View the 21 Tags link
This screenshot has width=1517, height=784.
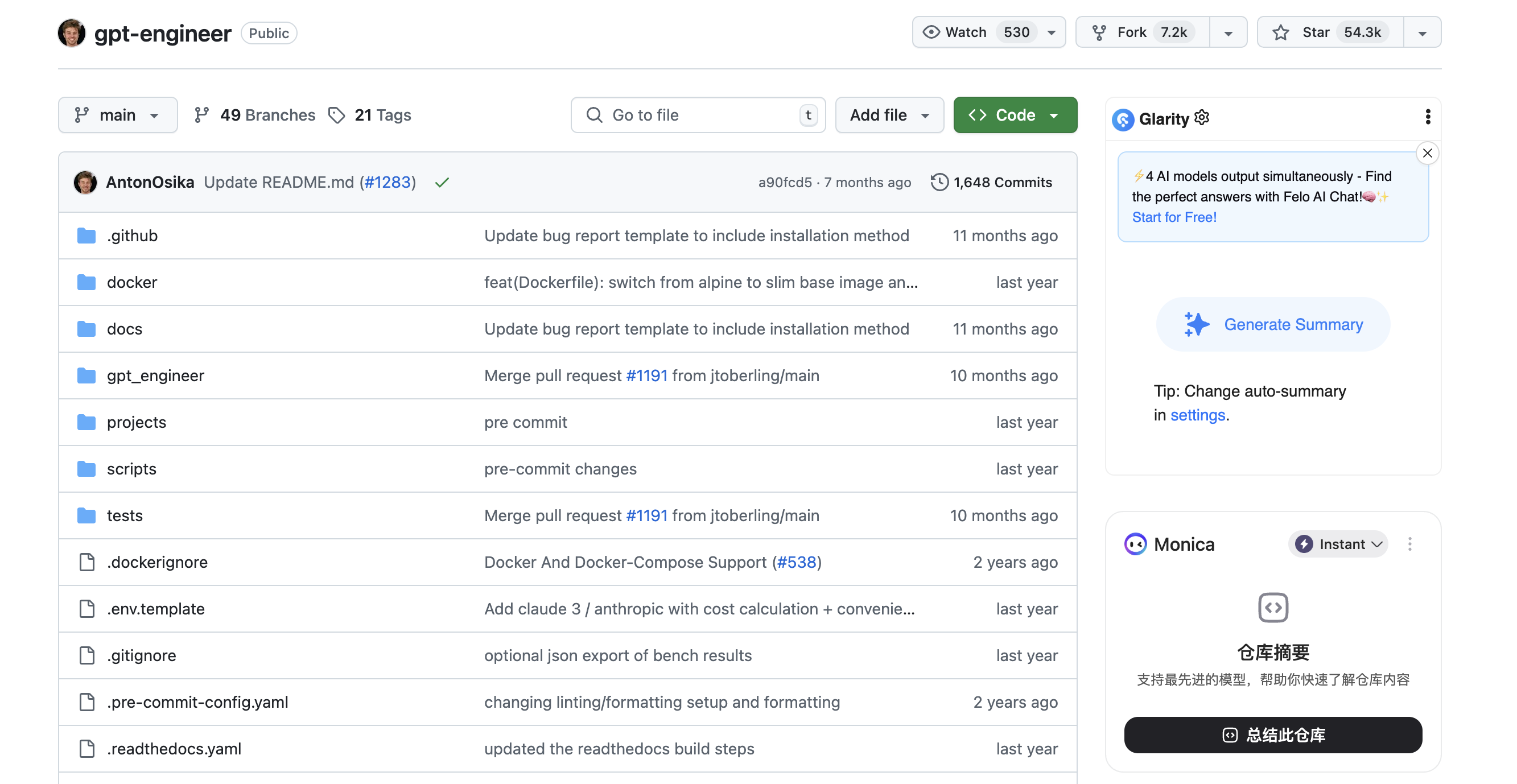coord(370,115)
